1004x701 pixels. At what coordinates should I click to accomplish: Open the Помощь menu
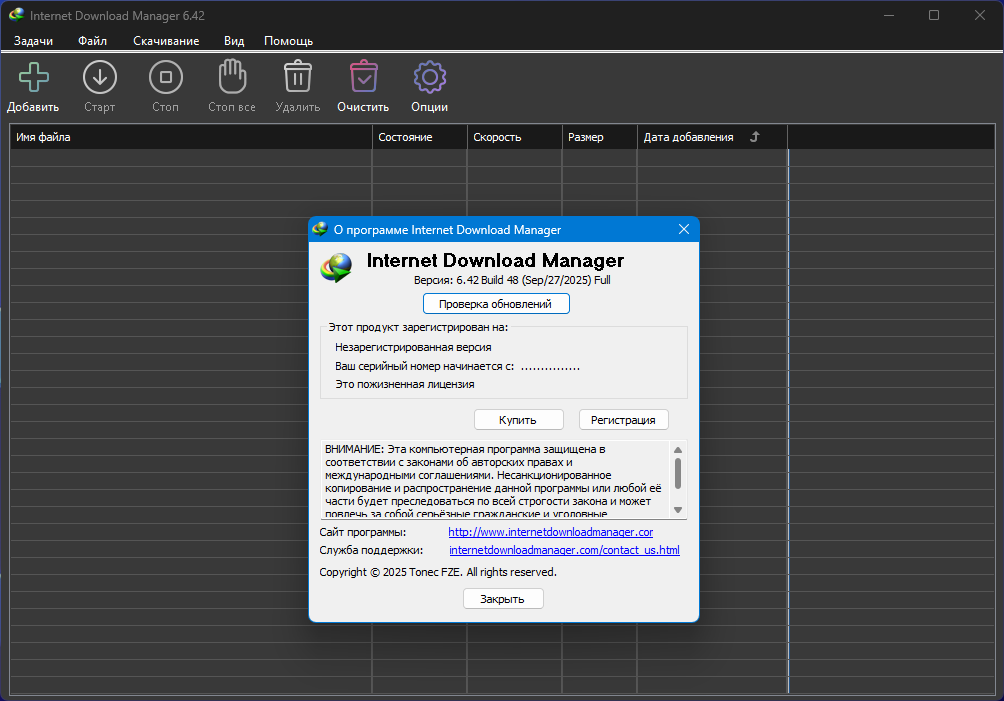288,41
